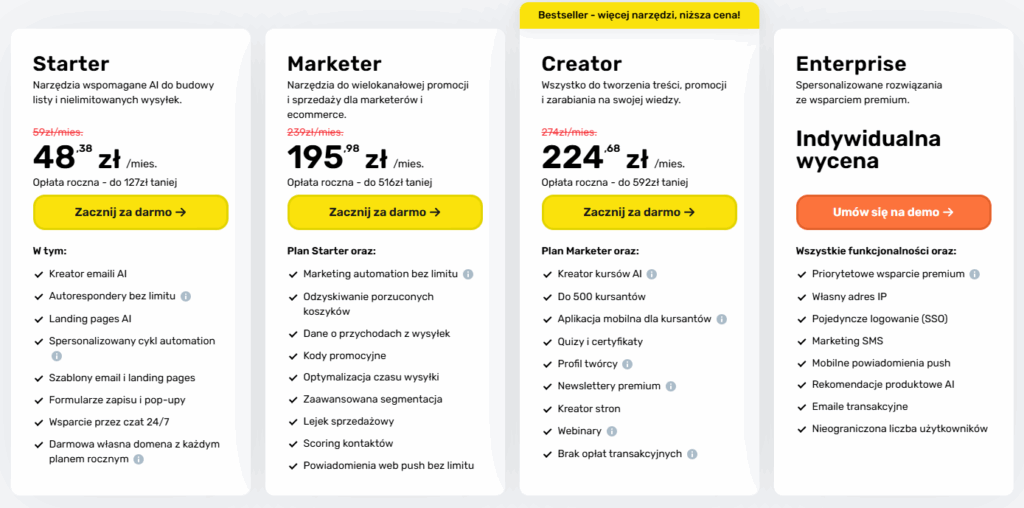Viewport: 1024px width, 508px height.
Task: Click info icon next to Aplikacja mobilna dla kursantów
Action: (x=721, y=319)
